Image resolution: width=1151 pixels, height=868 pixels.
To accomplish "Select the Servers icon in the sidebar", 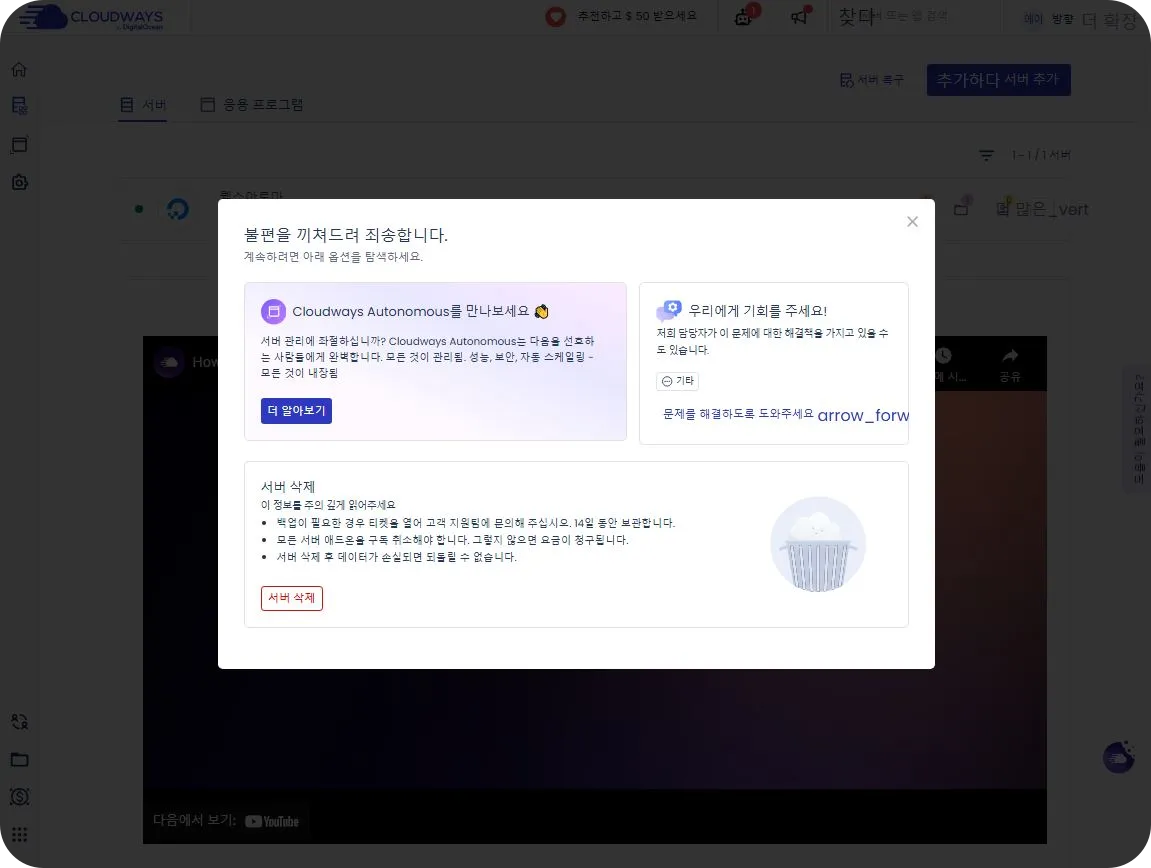I will (18, 106).
